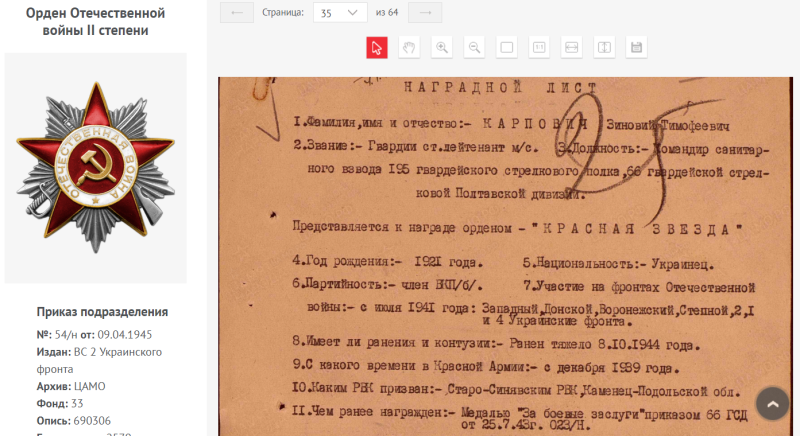Activate the hand pan tool

pos(409,47)
